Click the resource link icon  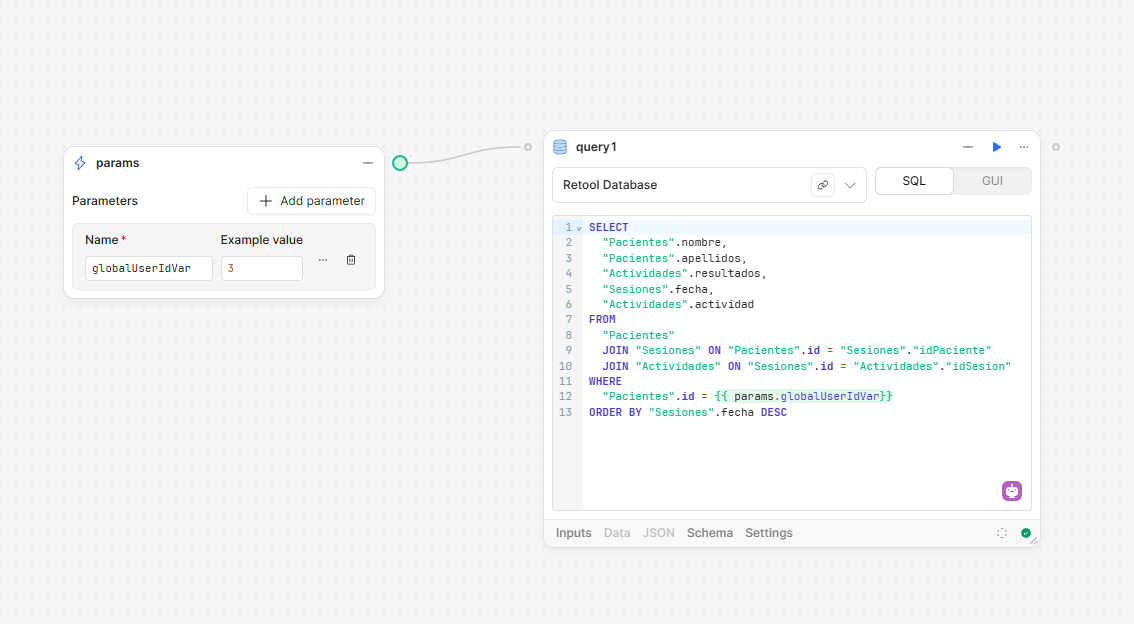pyautogui.click(x=823, y=185)
